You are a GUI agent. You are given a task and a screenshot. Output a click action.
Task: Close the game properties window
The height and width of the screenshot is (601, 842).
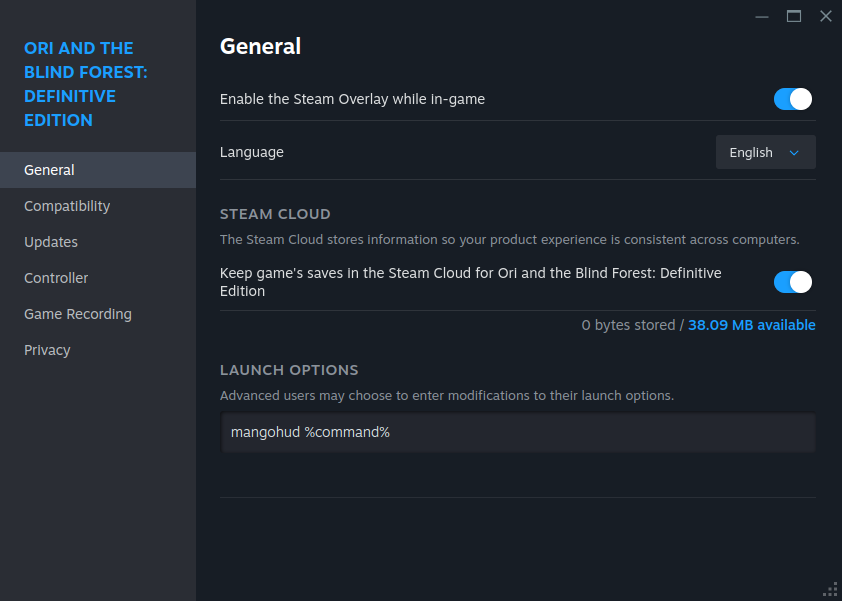tap(826, 17)
